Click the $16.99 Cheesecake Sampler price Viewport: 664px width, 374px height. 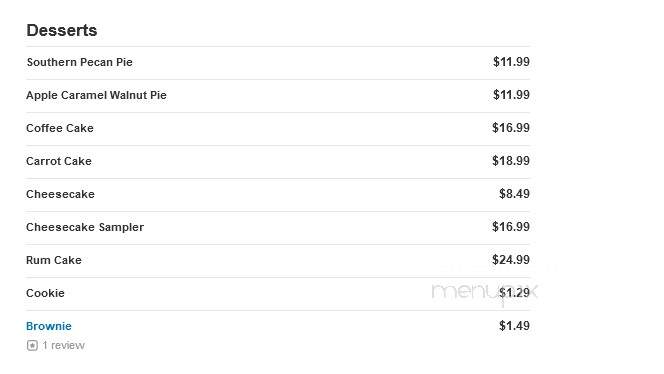(511, 227)
